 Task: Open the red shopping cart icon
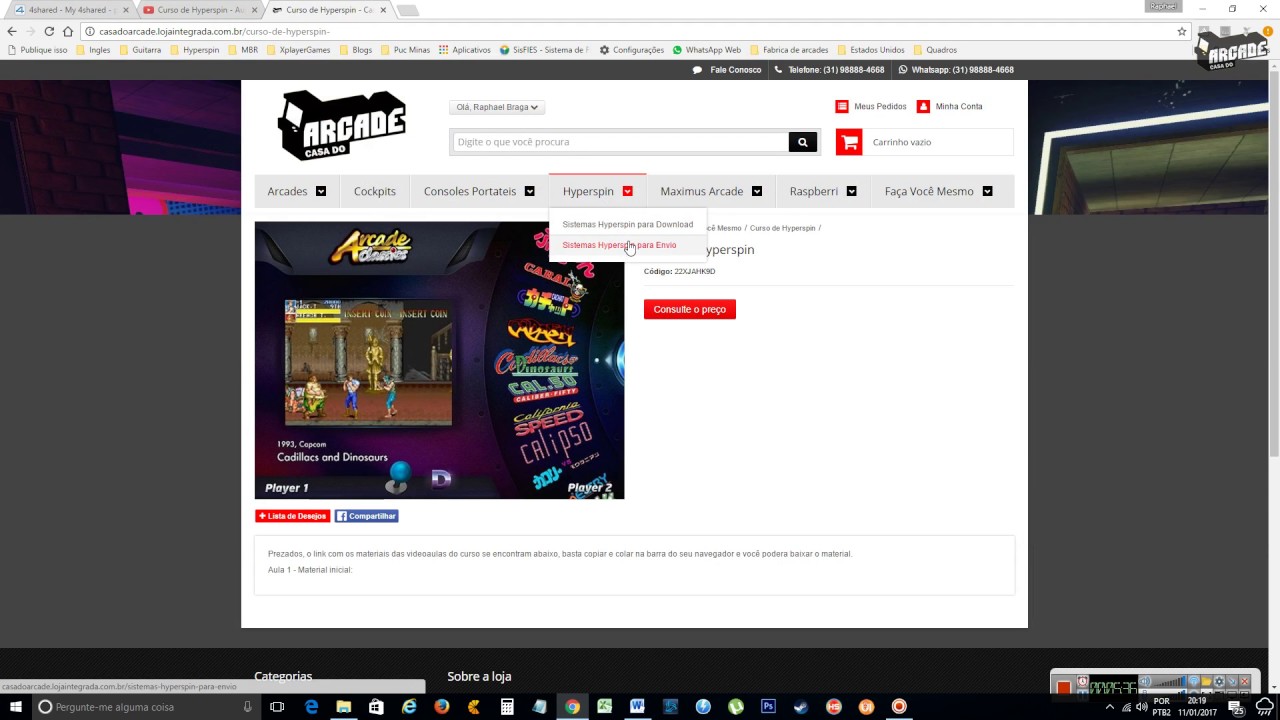tap(849, 142)
